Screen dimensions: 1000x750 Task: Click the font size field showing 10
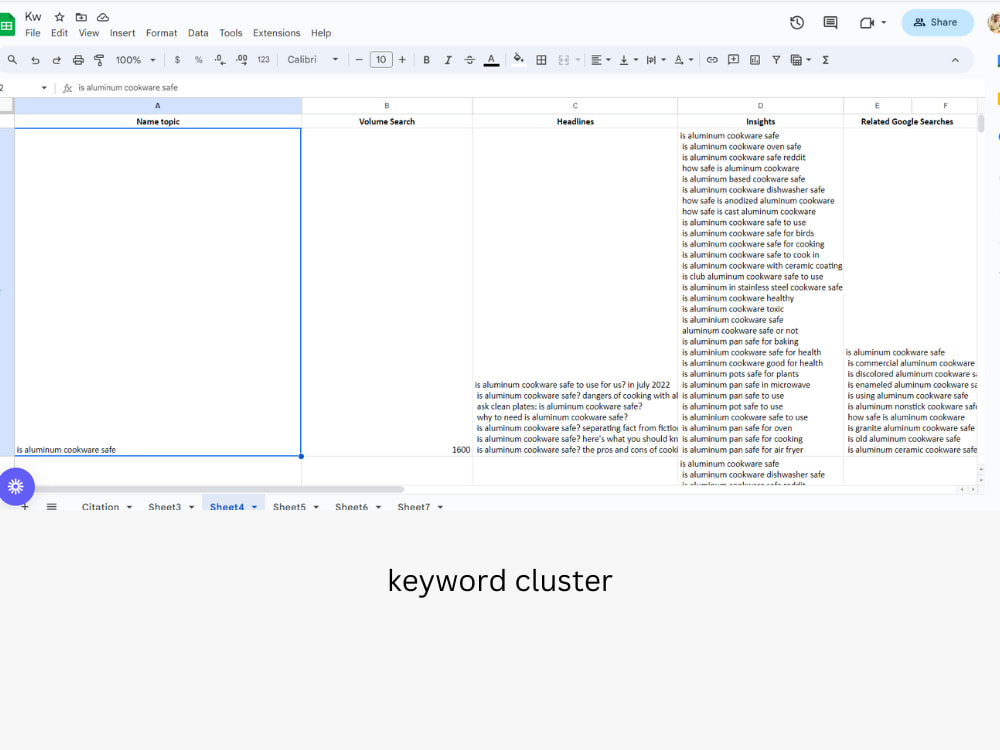pos(381,60)
